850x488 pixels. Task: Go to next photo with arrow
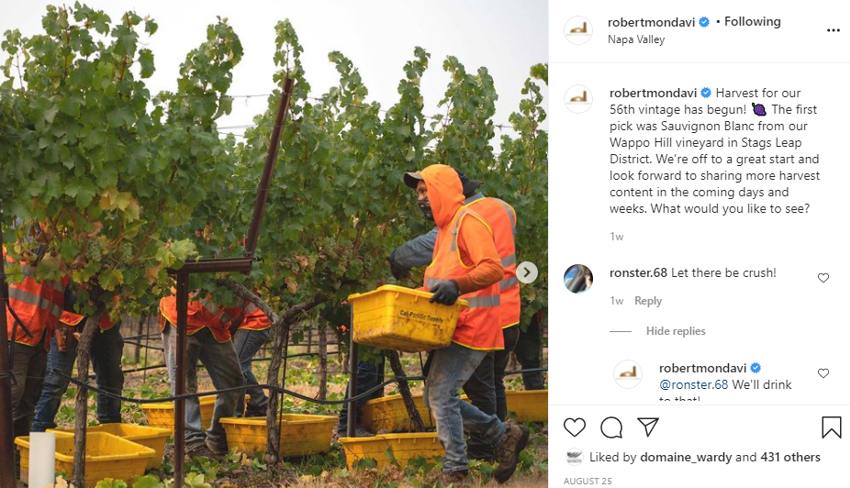click(527, 272)
